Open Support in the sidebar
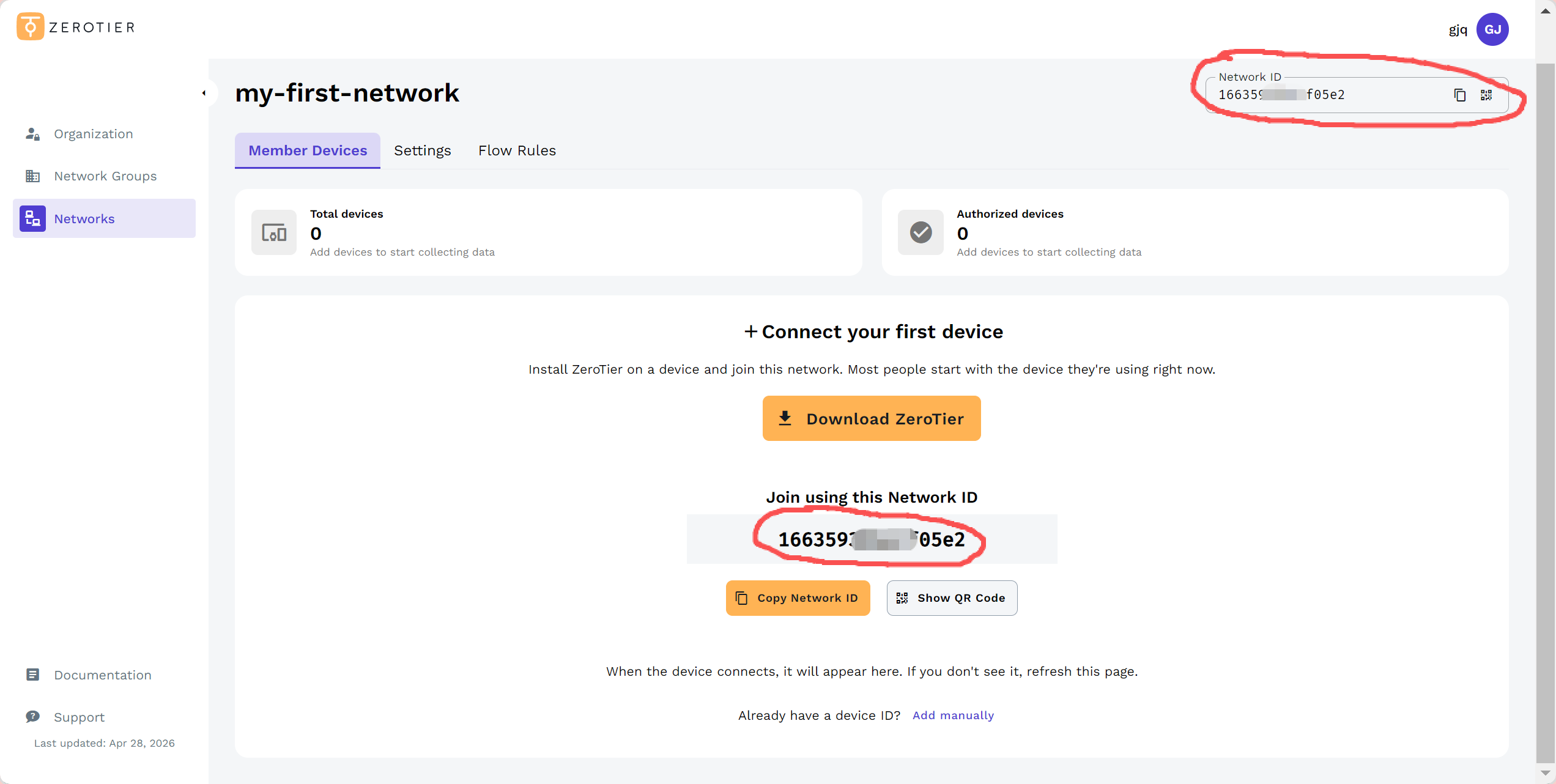The image size is (1556, 784). (104, 717)
